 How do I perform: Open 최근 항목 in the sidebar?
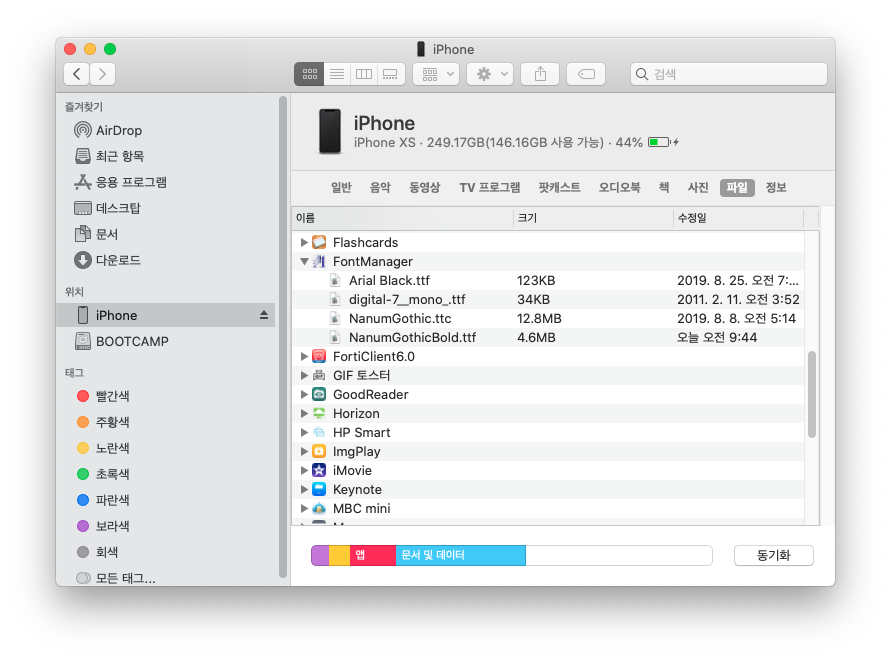click(165, 156)
